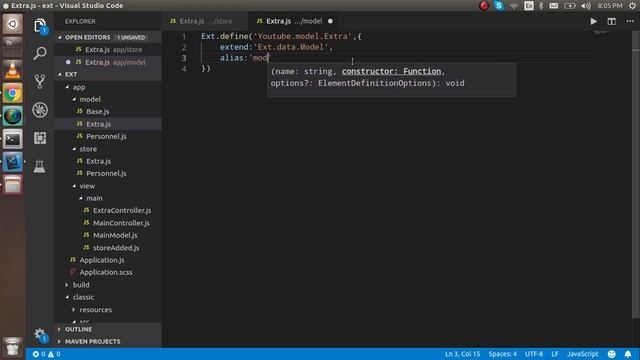Open Extra.js app/model in open editors
This screenshot has width=640, height=360.
coord(108,62)
